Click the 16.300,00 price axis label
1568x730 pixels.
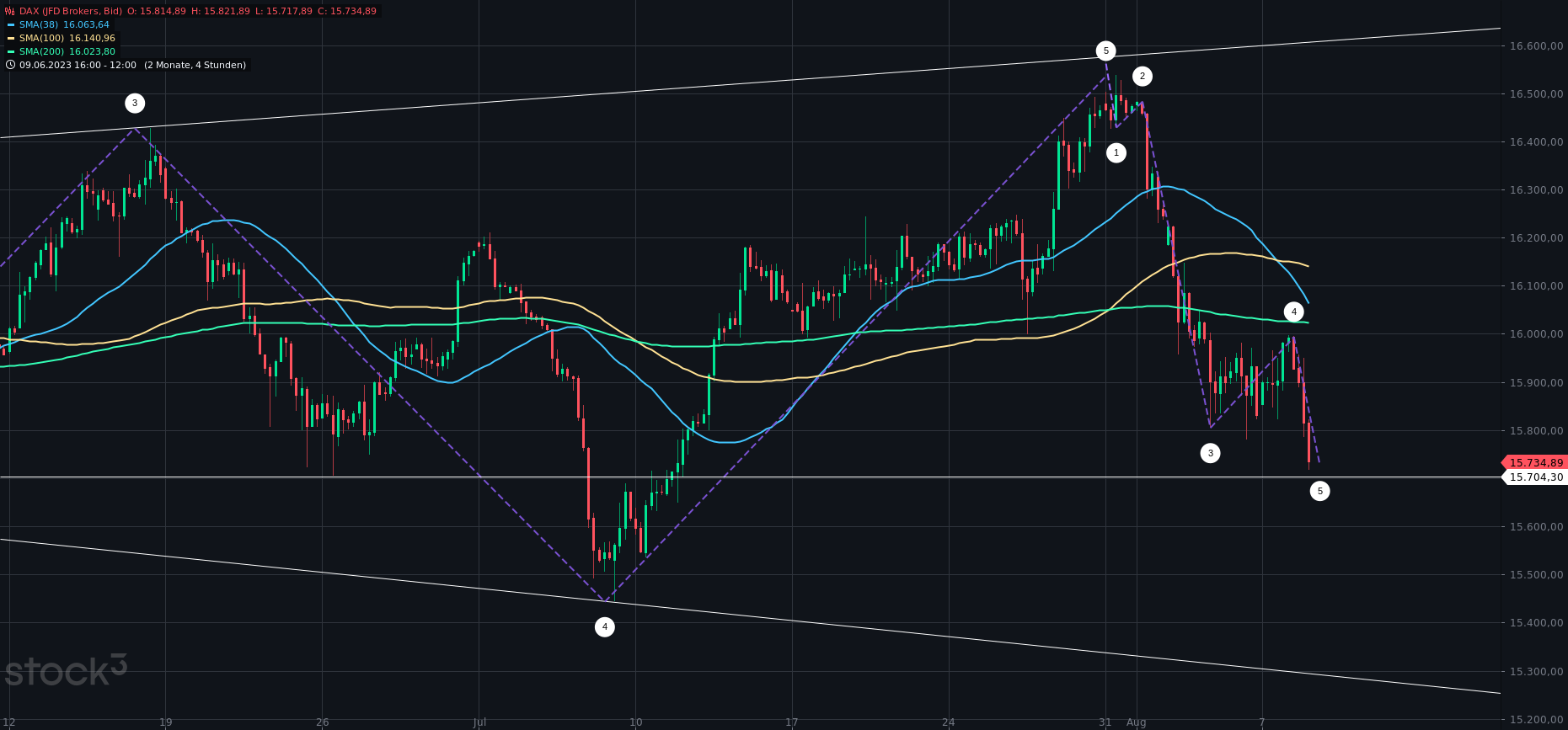point(1537,190)
